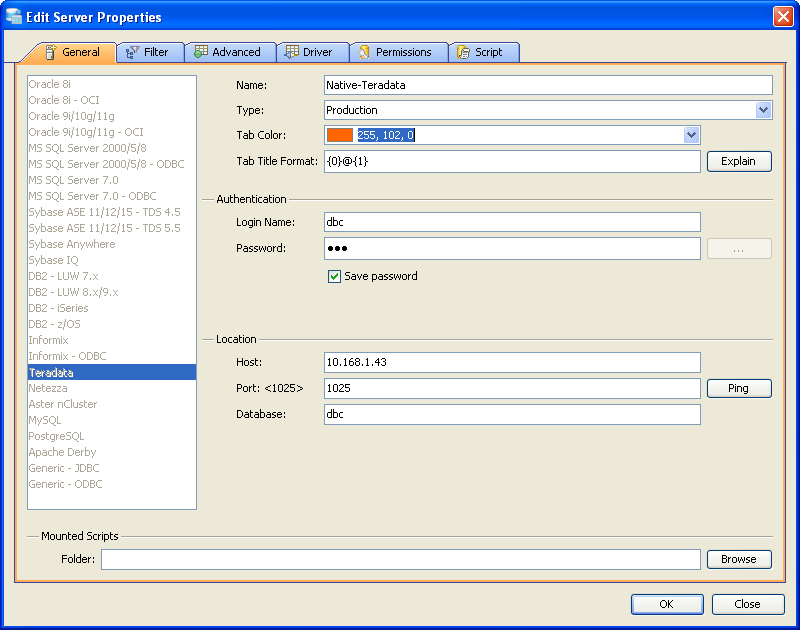The image size is (800, 630).
Task: Click the Advanced tab grid icon
Action: (201, 52)
